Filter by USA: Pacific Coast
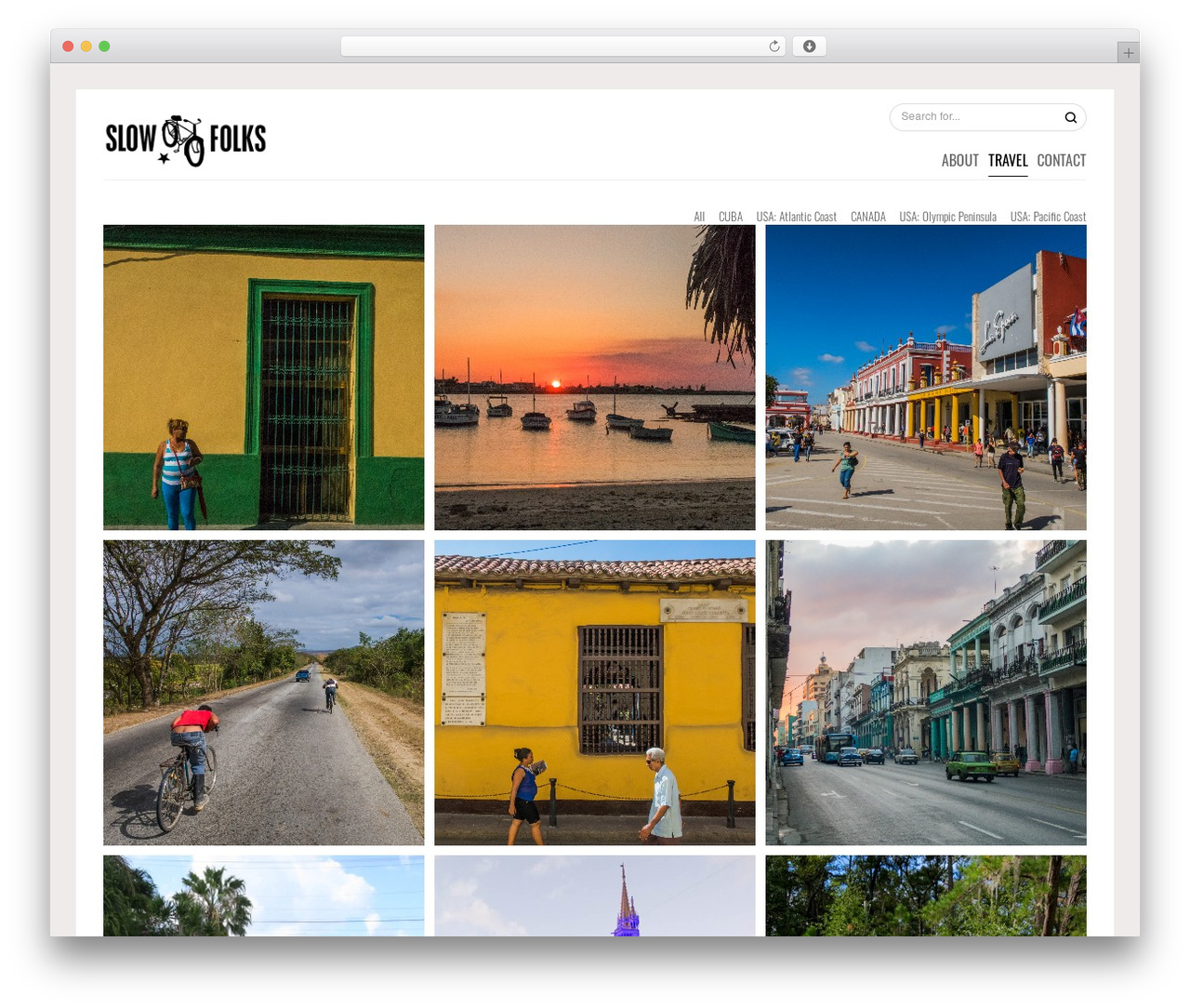This screenshot has width=1190, height=1008. (x=1048, y=217)
